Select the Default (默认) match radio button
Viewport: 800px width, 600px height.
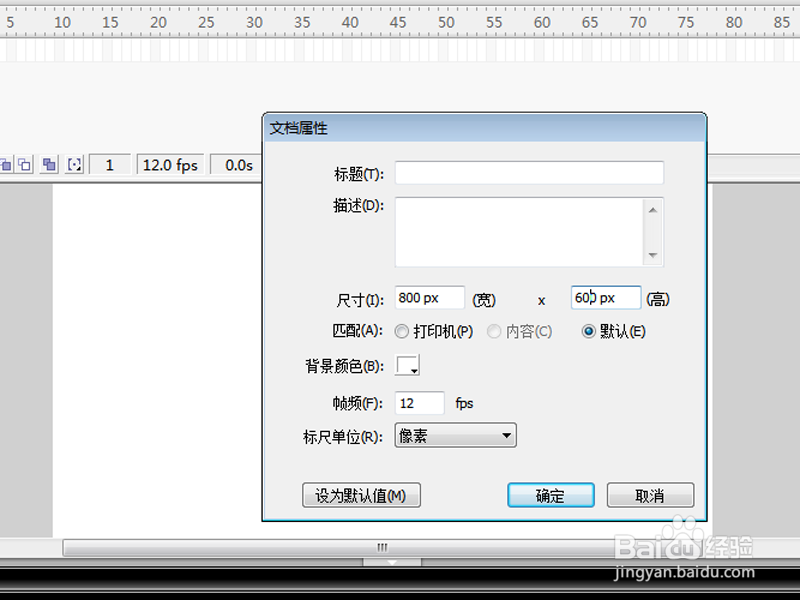coord(588,332)
